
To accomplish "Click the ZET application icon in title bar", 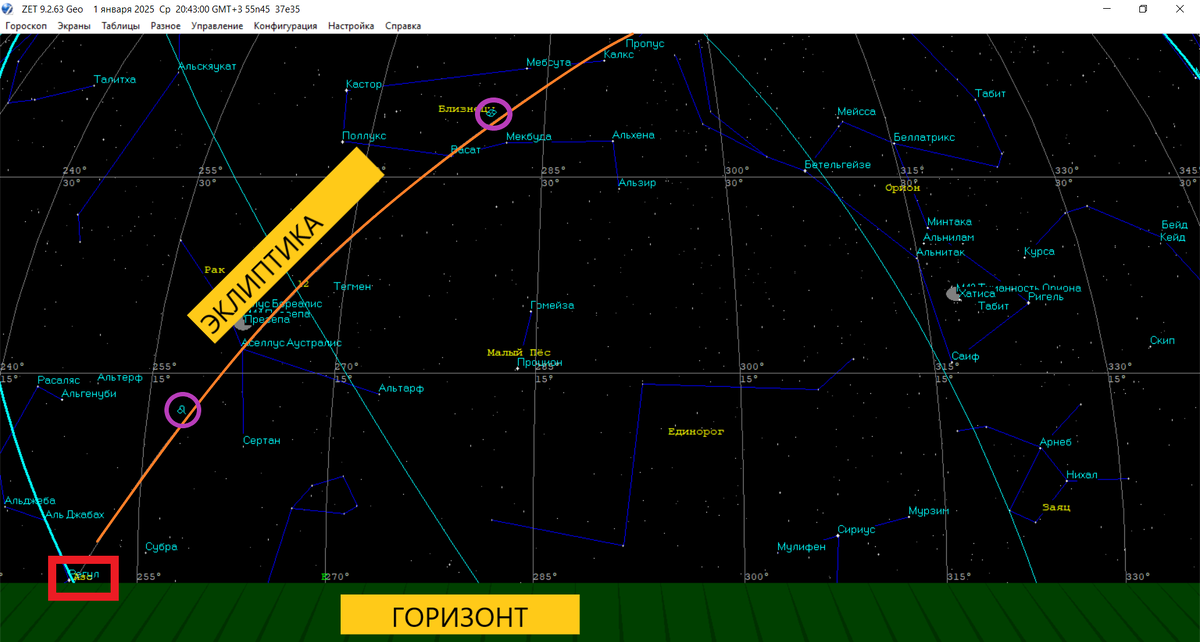I will tap(9, 9).
